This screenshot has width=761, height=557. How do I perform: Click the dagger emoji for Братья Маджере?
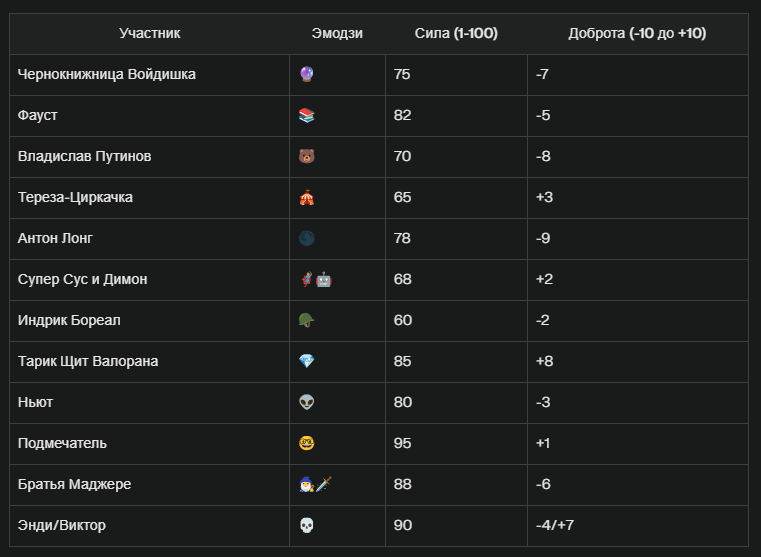[x=324, y=484]
